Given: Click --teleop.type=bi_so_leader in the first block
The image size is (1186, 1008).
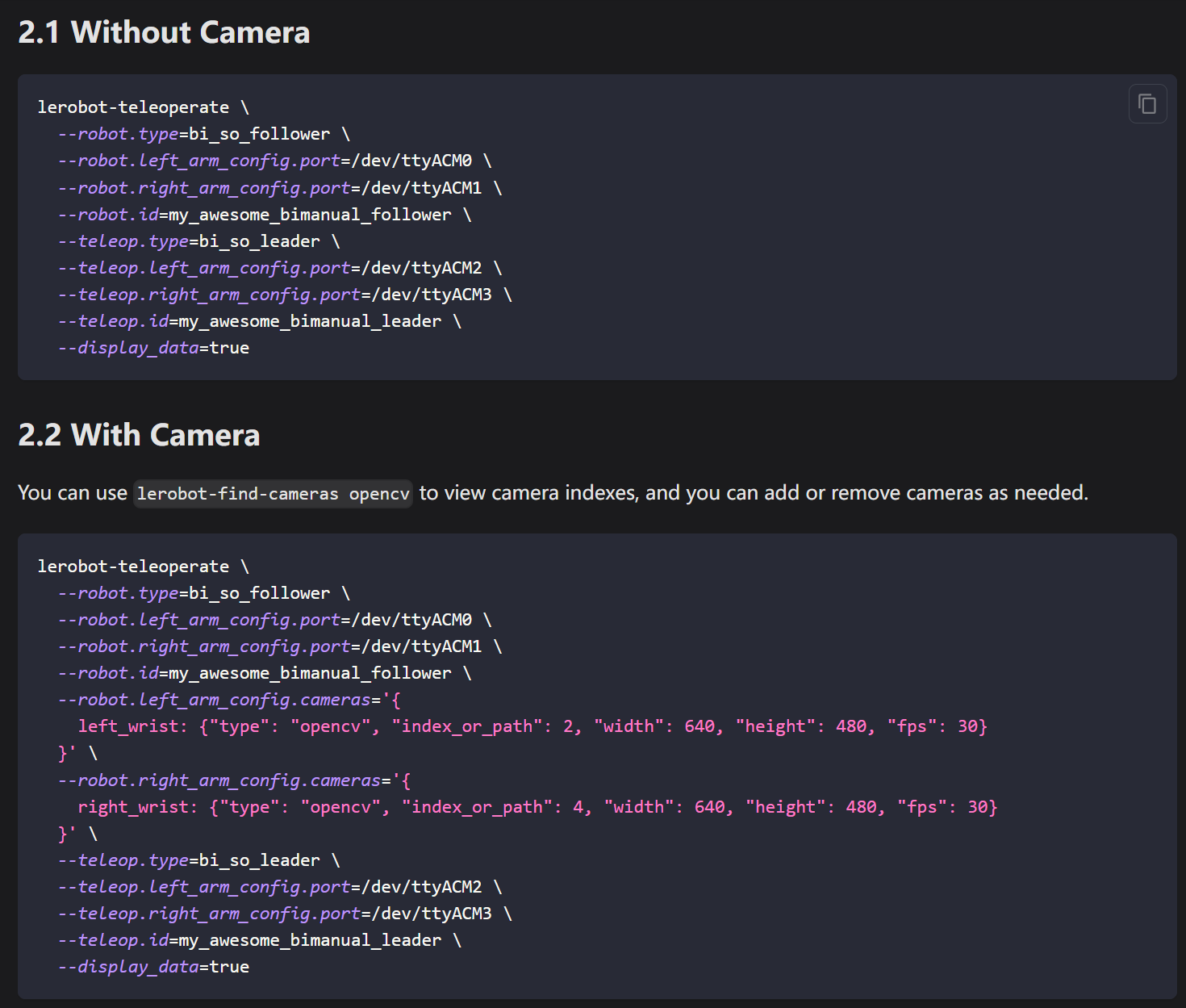Looking at the screenshot, I should pyautogui.click(x=189, y=241).
